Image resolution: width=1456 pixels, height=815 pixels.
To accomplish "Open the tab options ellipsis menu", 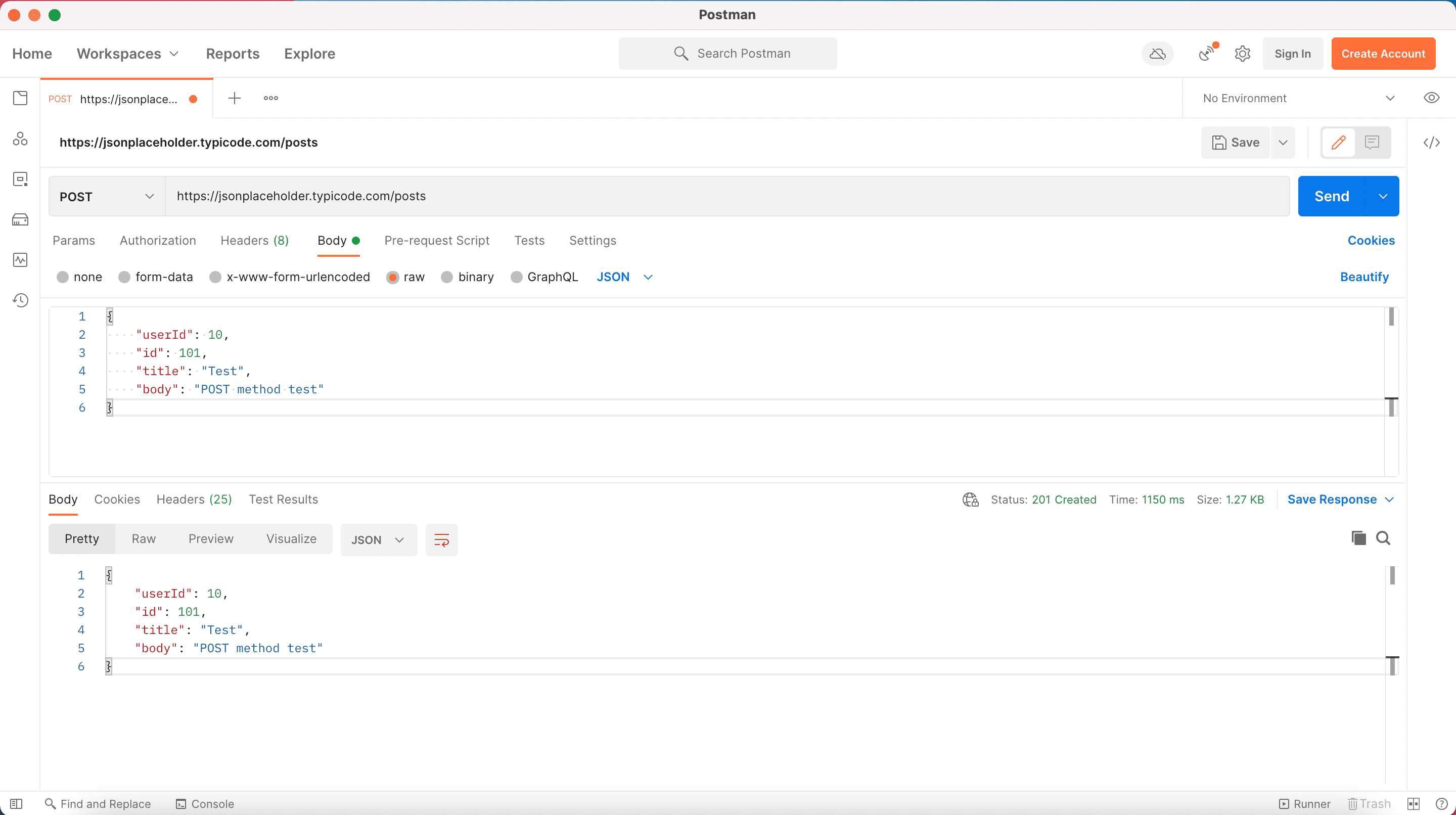I will coord(271,99).
